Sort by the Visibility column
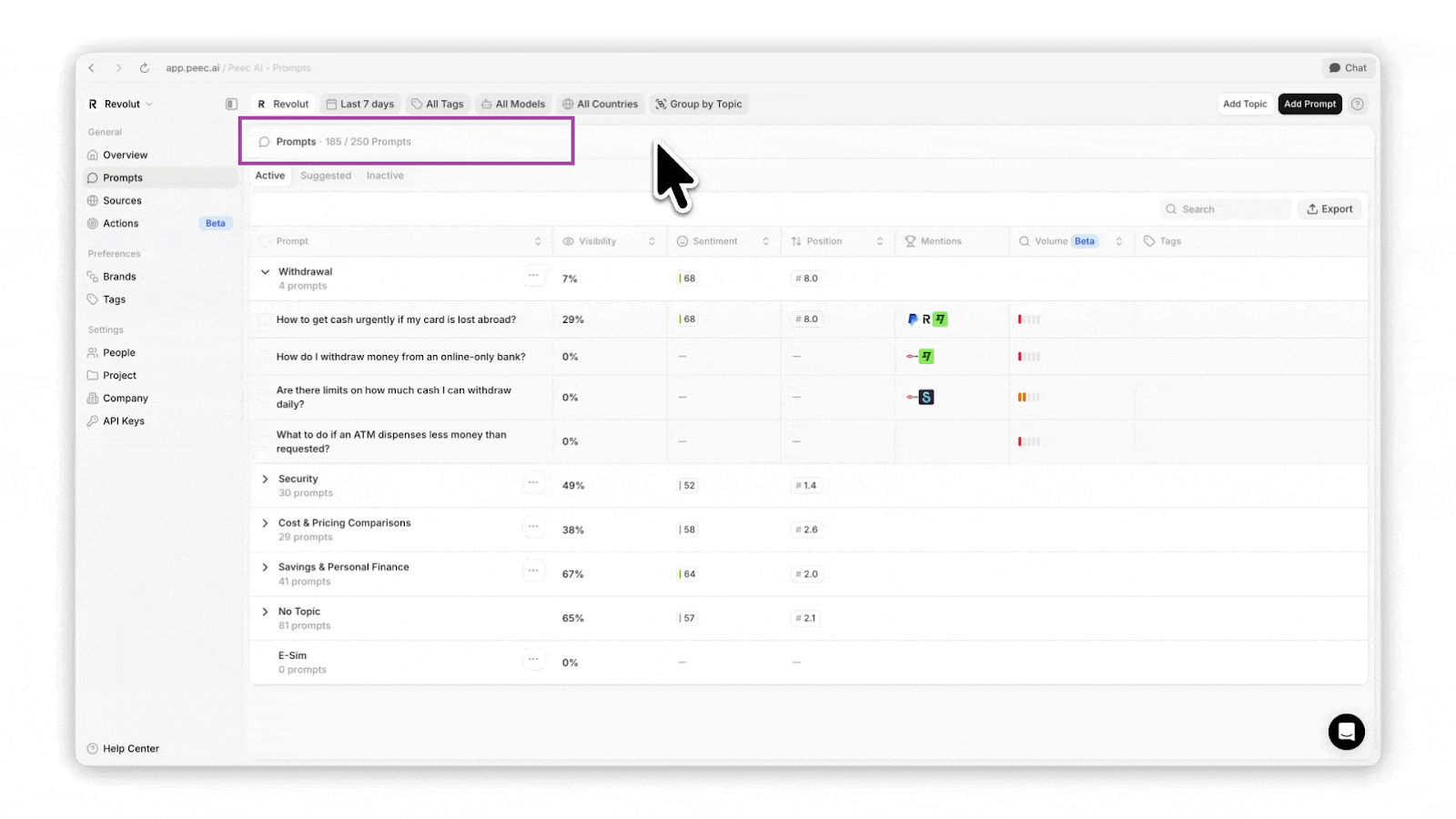This screenshot has height=819, width=1456. point(652,242)
